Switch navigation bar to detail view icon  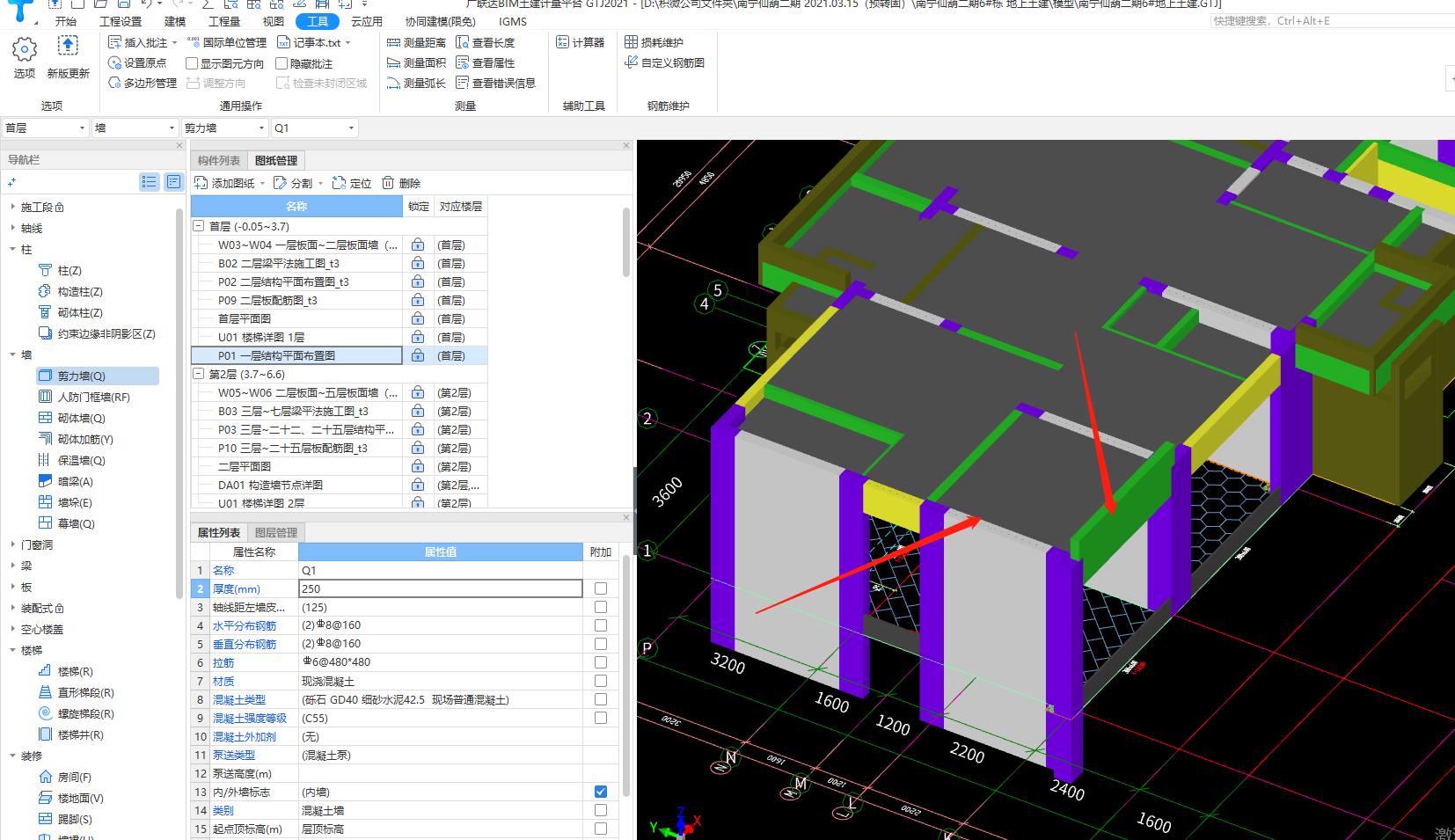(173, 181)
